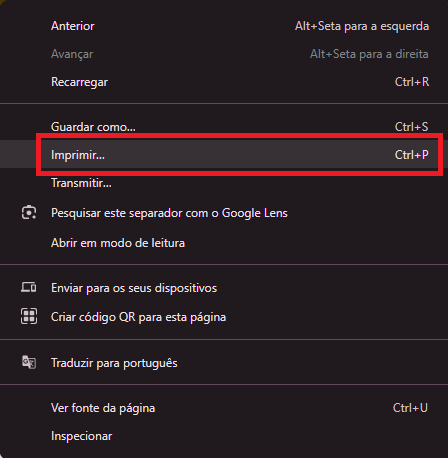Open DevTools with Inspecionar
The height and width of the screenshot is (458, 448).
point(224,436)
